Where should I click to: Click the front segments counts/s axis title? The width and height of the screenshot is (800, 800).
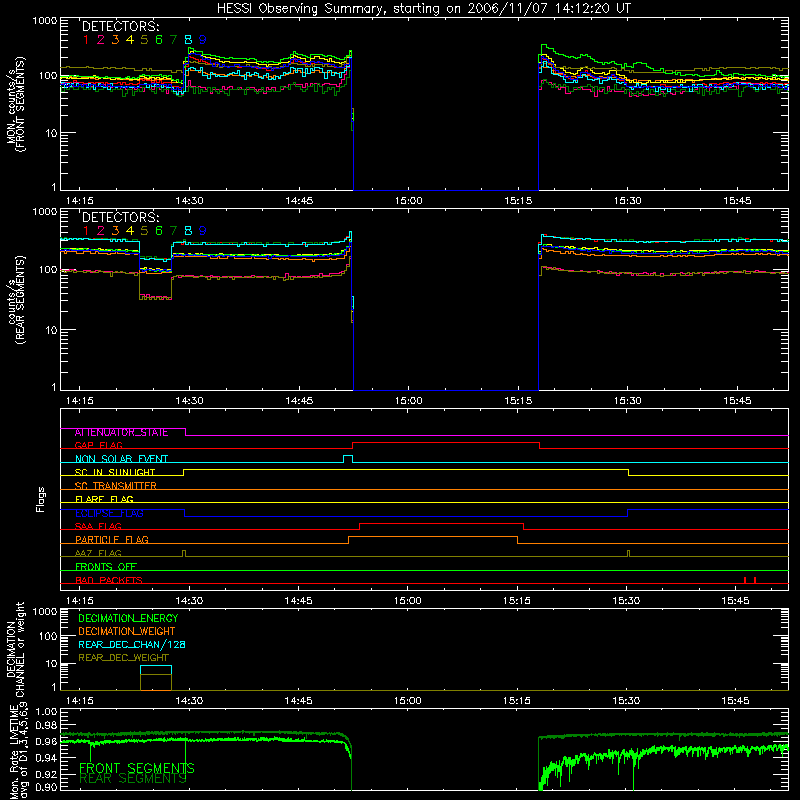(x=15, y=104)
